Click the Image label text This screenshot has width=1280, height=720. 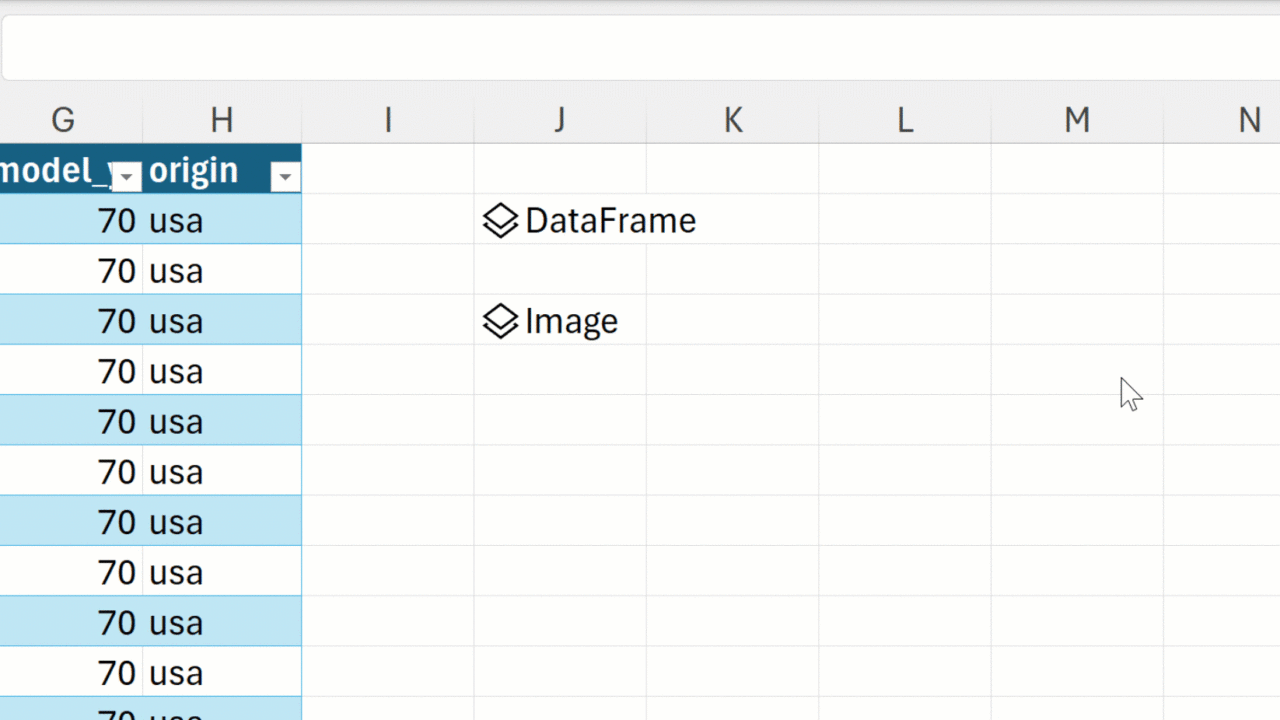tap(571, 322)
